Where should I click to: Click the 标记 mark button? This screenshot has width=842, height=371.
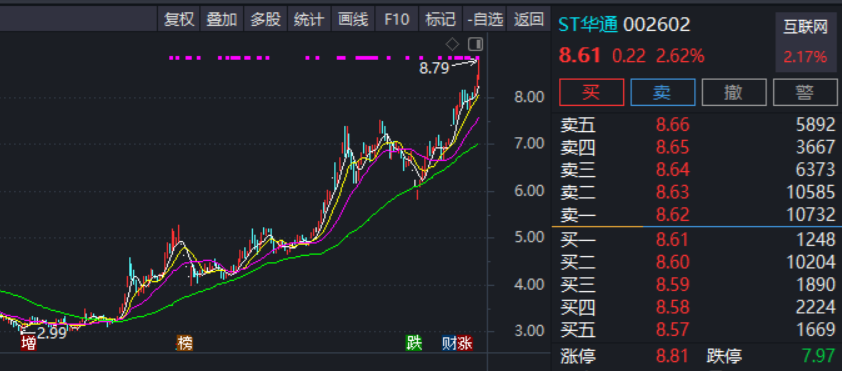[440, 20]
